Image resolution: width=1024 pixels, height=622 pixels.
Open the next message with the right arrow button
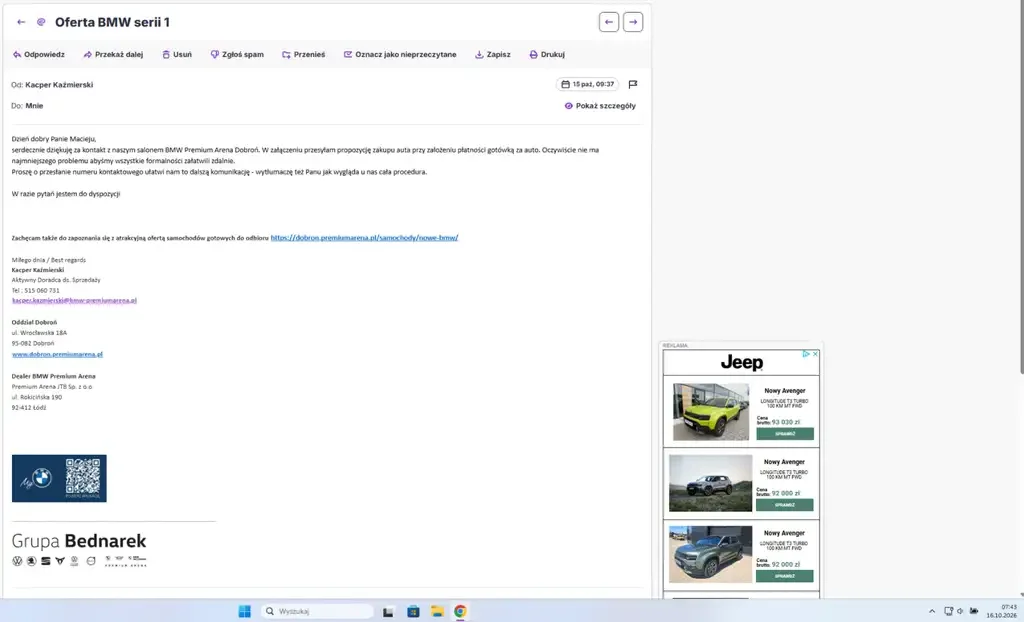[633, 22]
